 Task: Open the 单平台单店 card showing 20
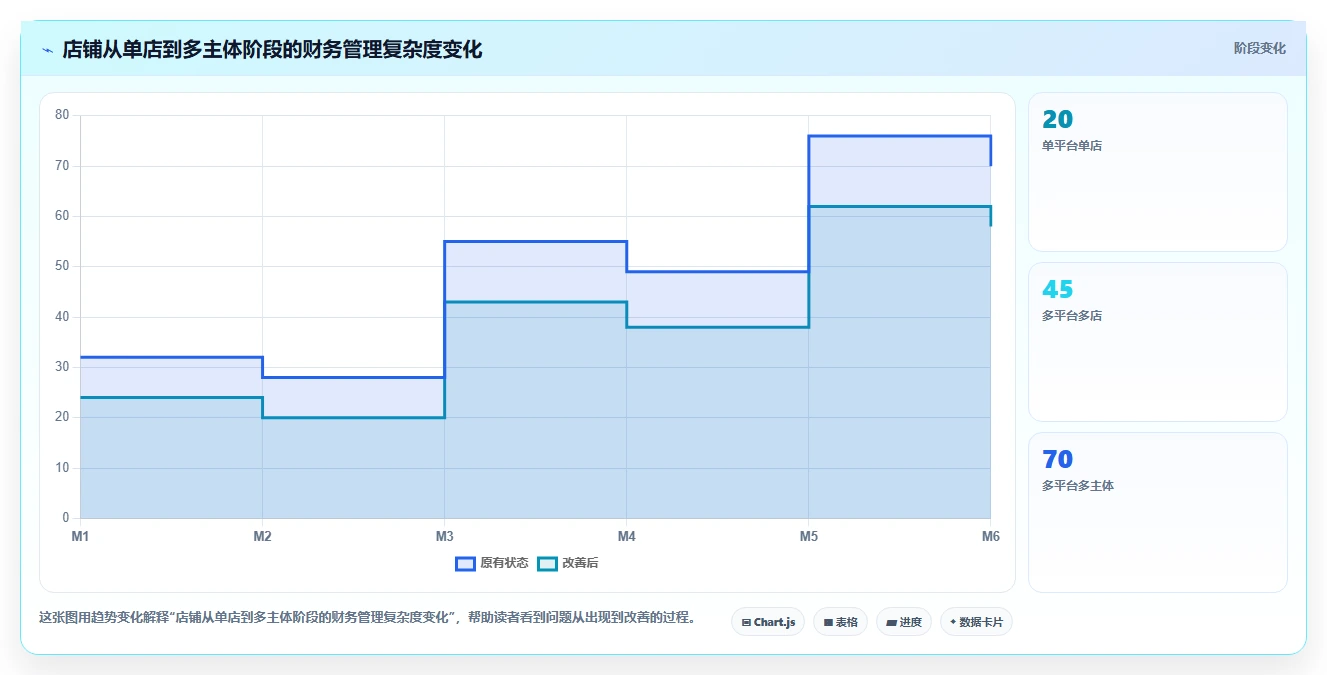coord(1157,172)
